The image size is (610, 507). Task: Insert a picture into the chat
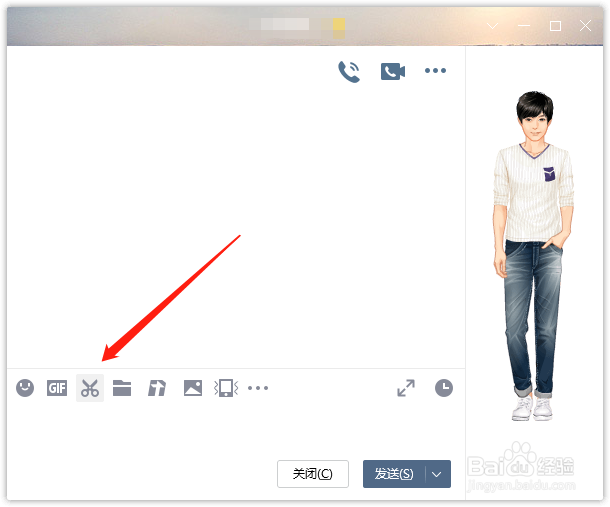pyautogui.click(x=193, y=388)
